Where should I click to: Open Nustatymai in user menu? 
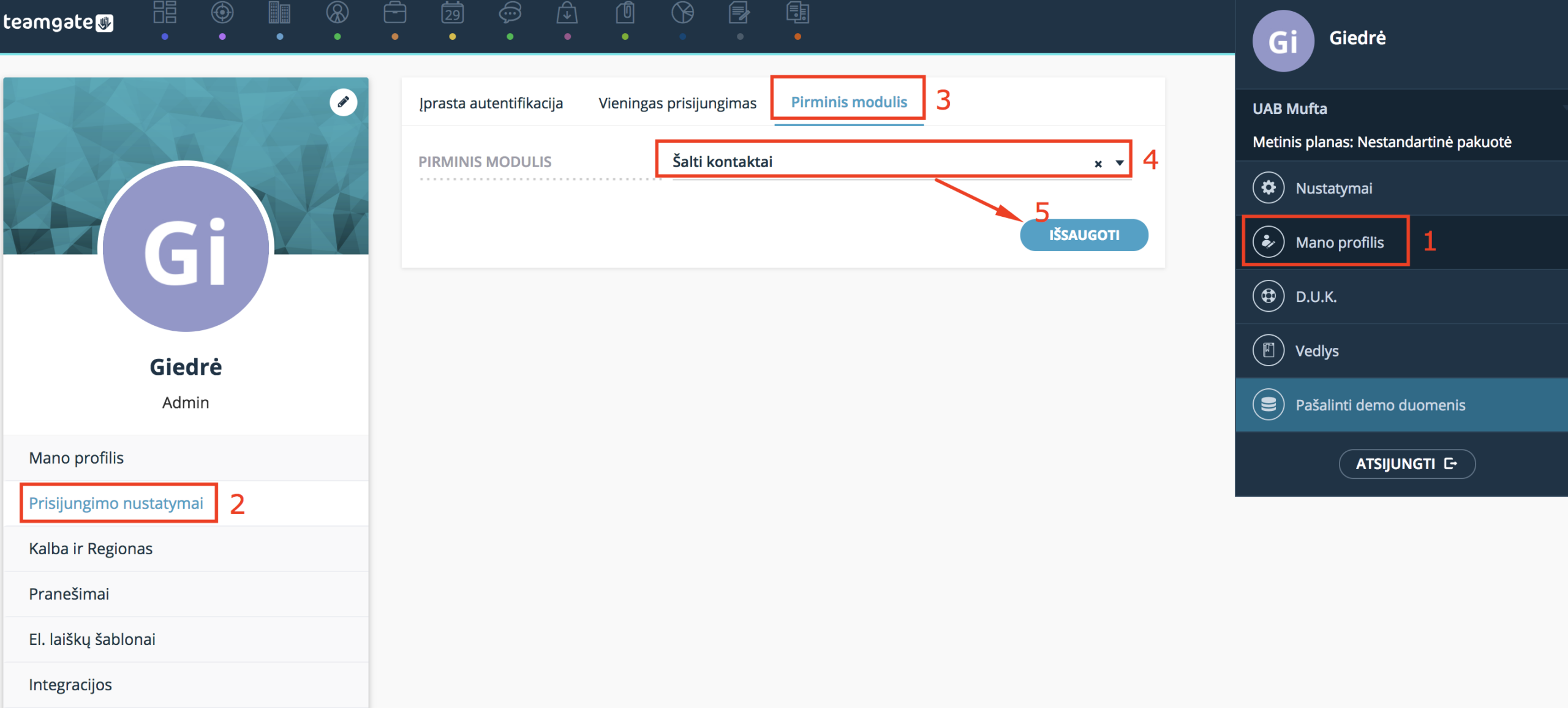click(x=1401, y=188)
